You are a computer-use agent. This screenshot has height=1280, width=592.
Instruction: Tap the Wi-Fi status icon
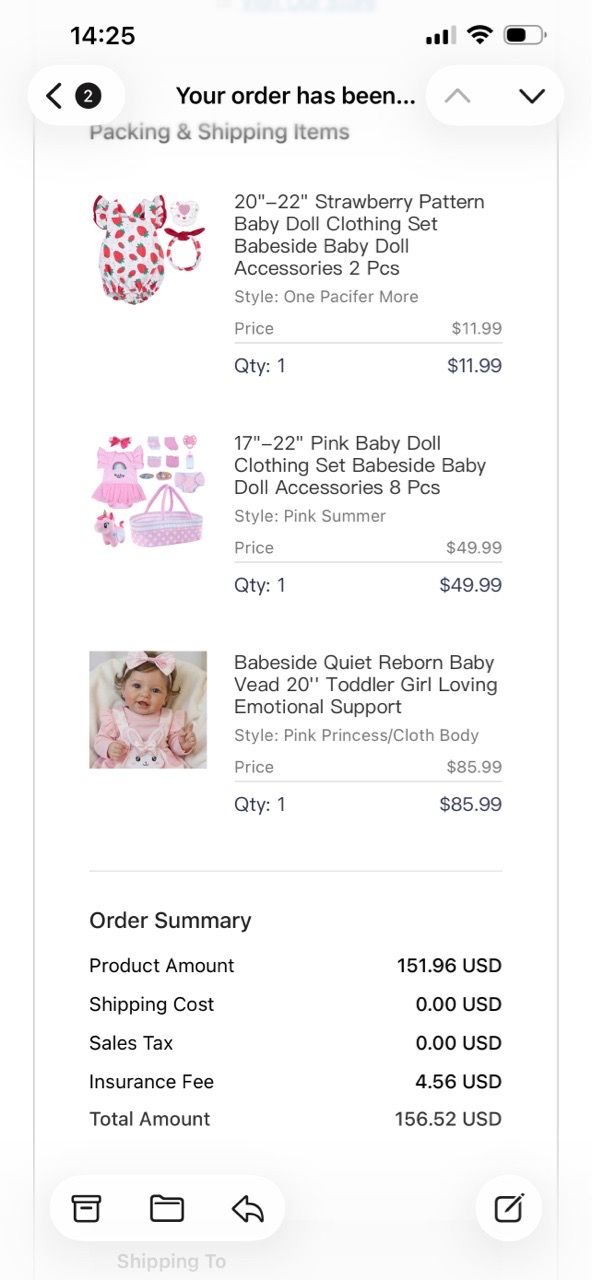480,36
